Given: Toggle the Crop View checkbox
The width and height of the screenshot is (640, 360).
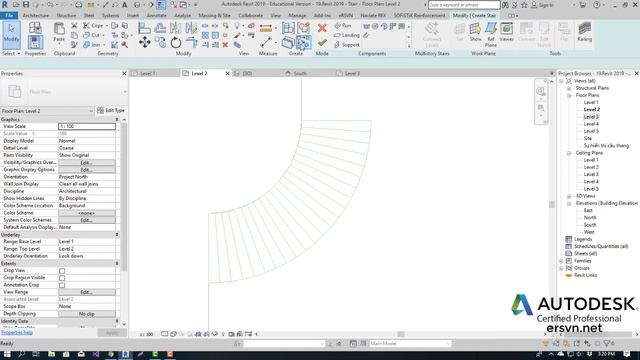Looking at the screenshot, I should coord(62,271).
